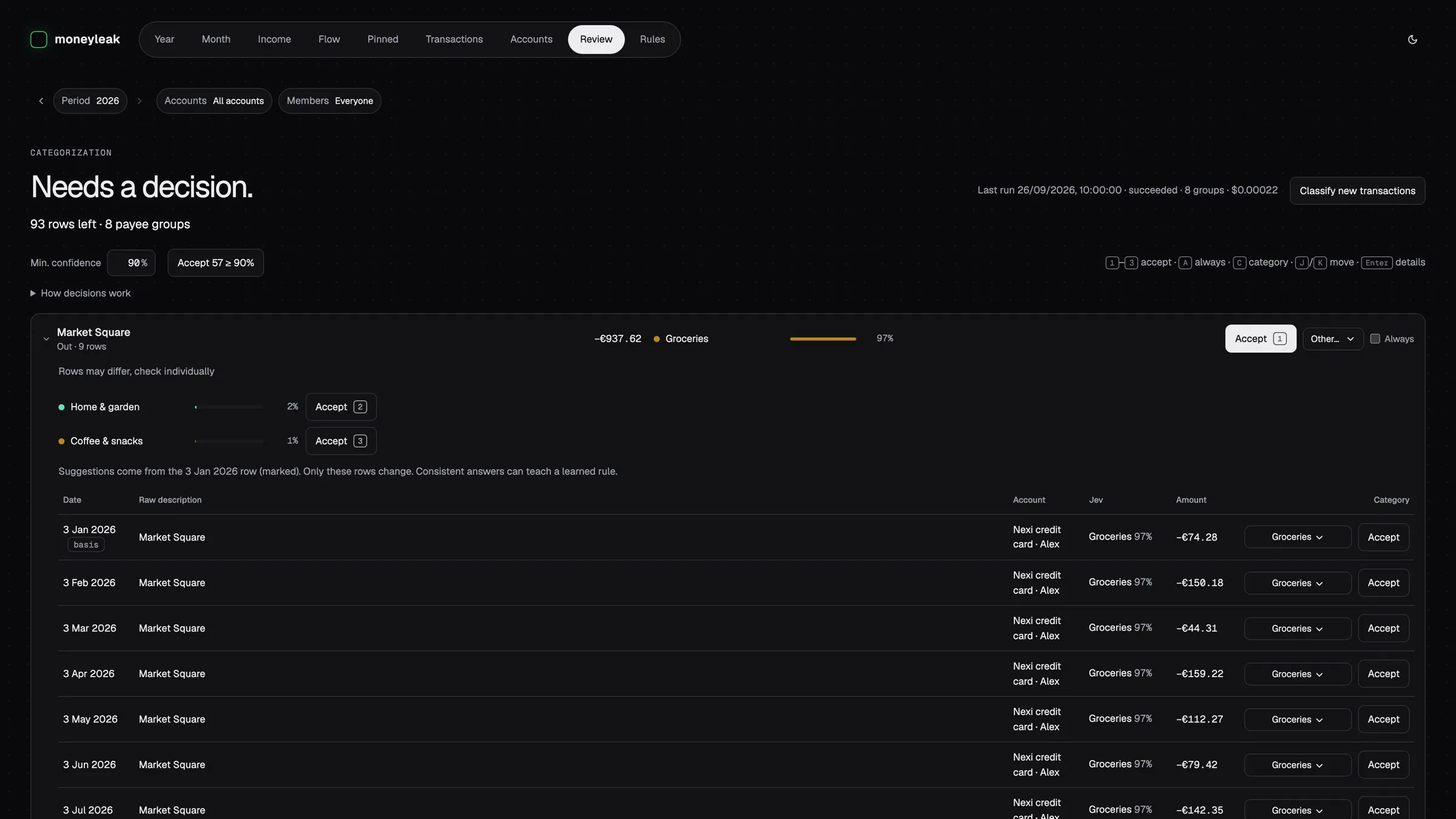Click the -€79.42 amount cell
The image size is (1456, 819).
tap(1197, 765)
